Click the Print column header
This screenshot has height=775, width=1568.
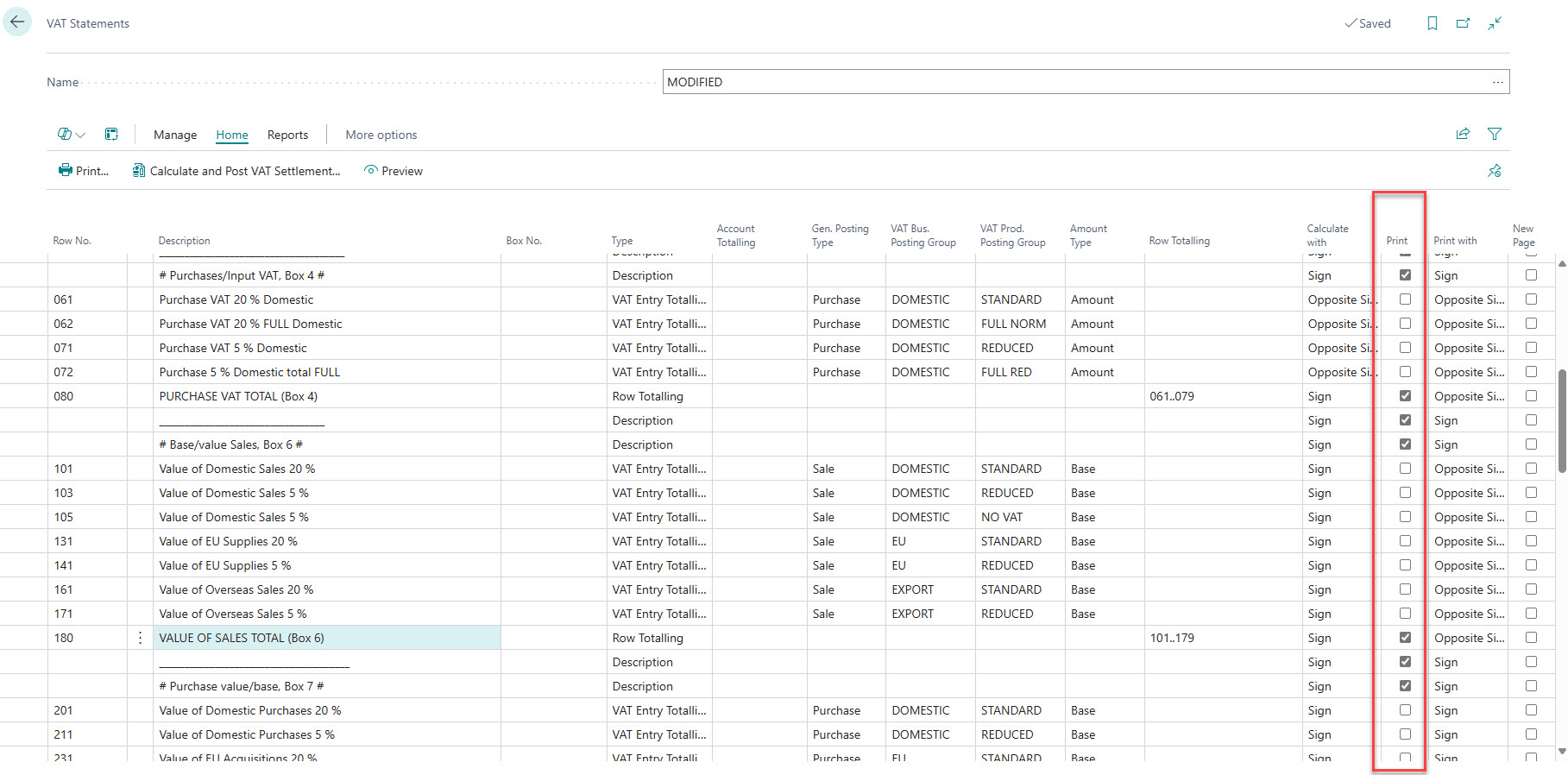point(1396,241)
